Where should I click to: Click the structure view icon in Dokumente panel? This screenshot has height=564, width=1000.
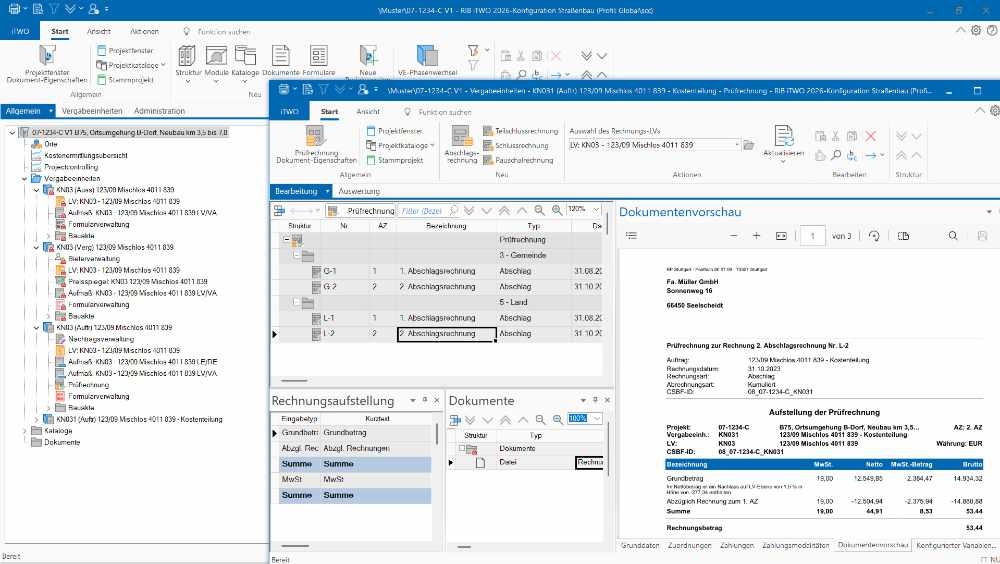[455, 419]
